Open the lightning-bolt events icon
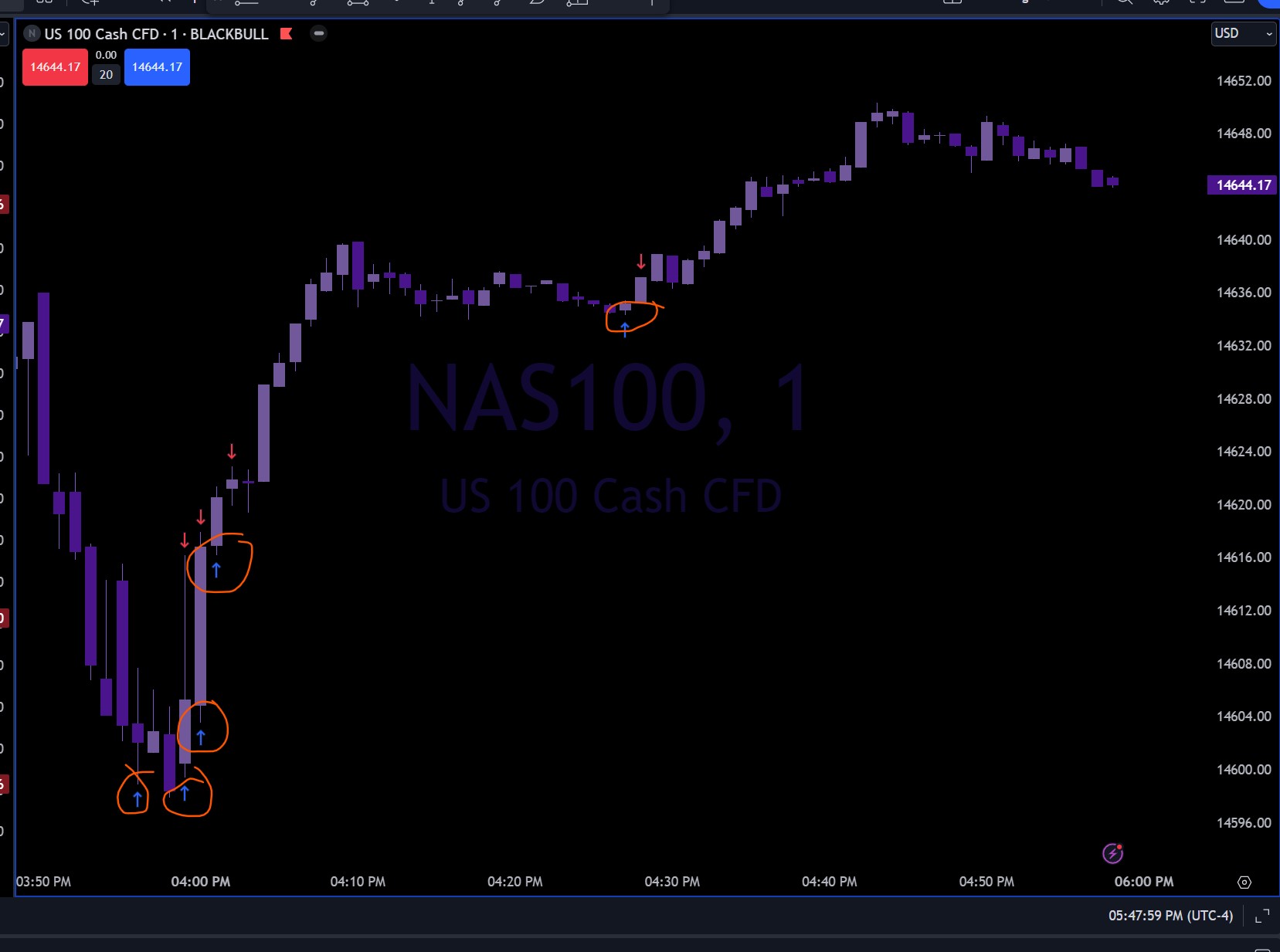Image resolution: width=1280 pixels, height=952 pixels. tap(1112, 853)
